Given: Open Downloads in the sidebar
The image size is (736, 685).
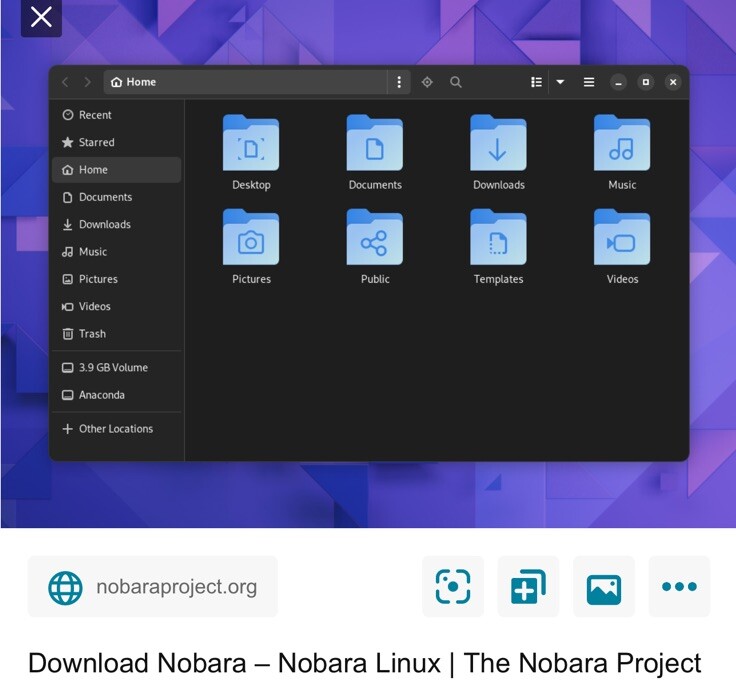Looking at the screenshot, I should click(116, 224).
